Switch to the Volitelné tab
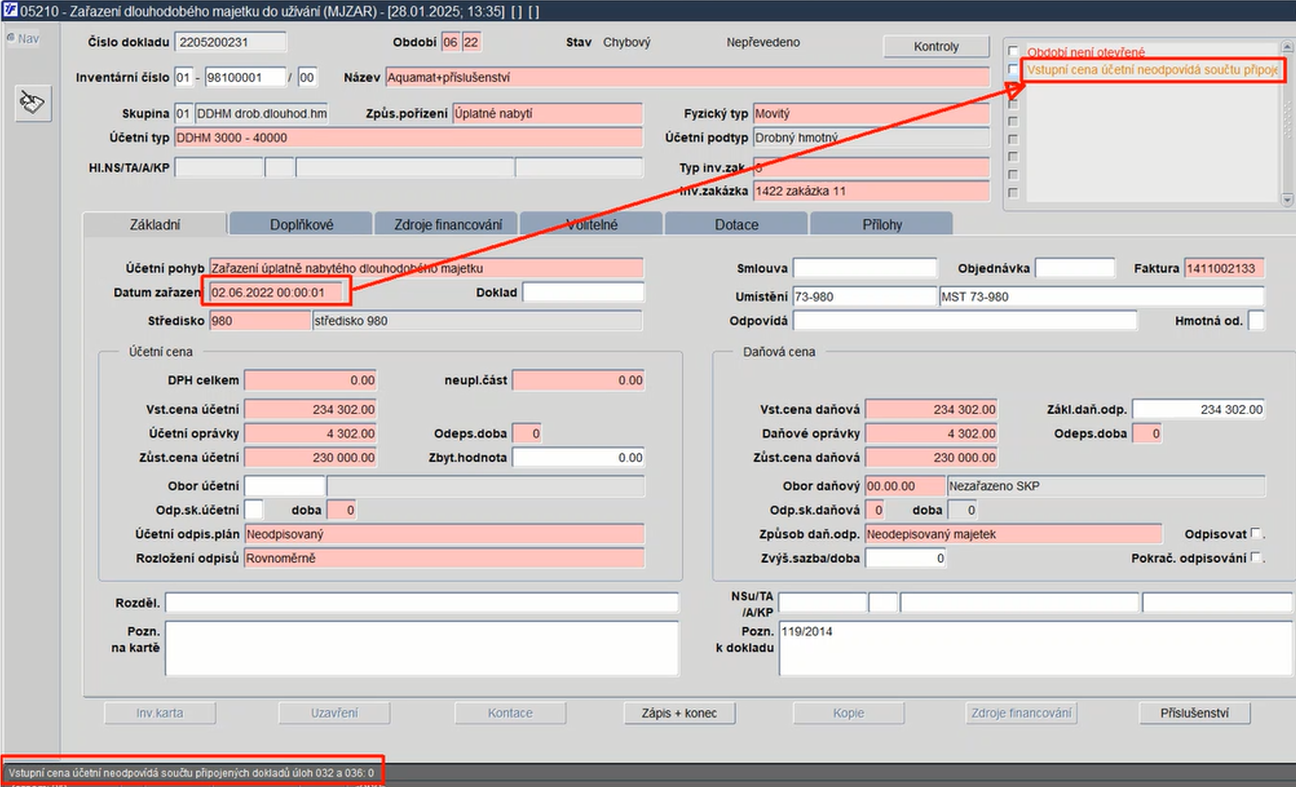This screenshot has width=1296, height=787. coord(591,224)
